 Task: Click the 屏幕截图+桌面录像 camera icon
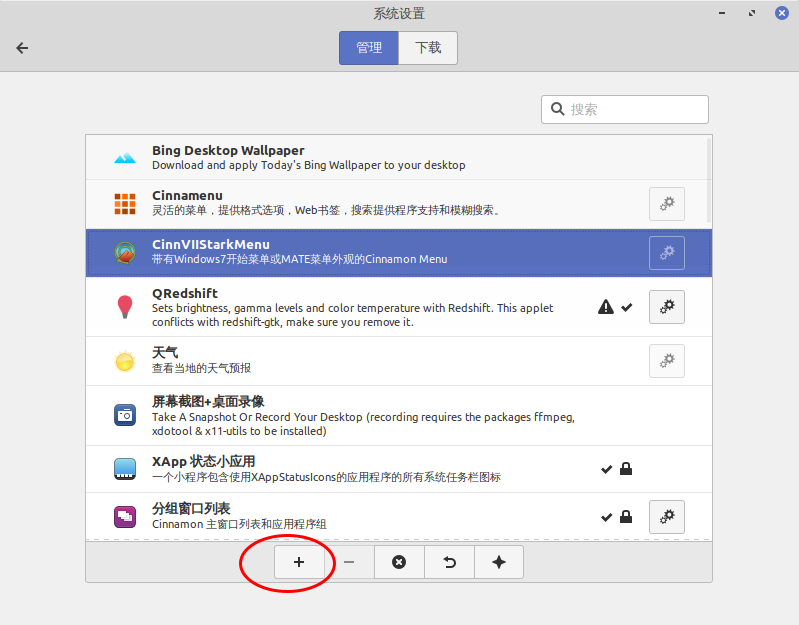125,415
